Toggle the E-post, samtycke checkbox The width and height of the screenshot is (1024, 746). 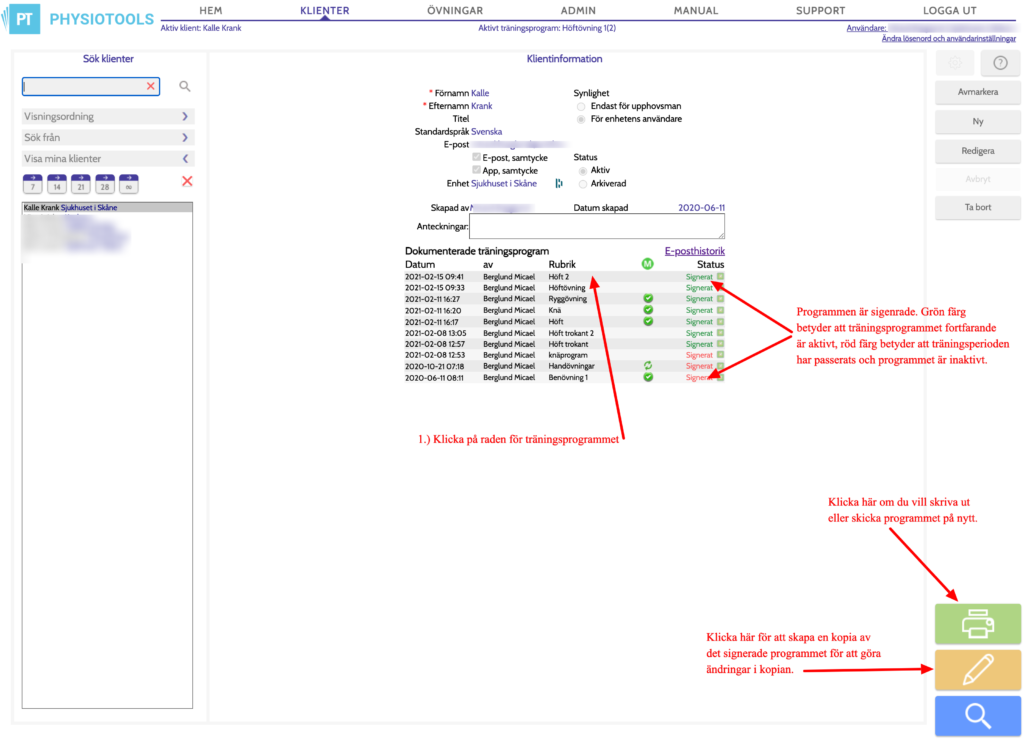click(x=477, y=157)
